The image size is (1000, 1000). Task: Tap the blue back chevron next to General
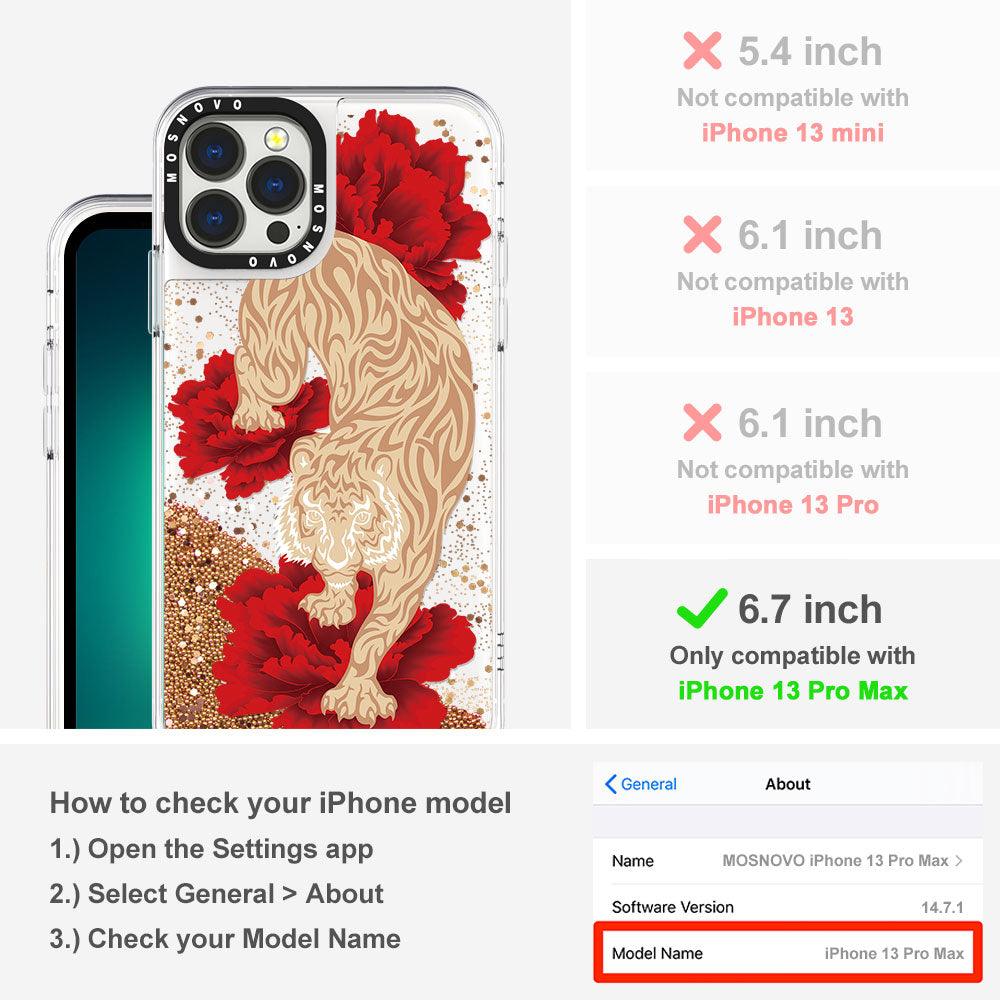610,784
